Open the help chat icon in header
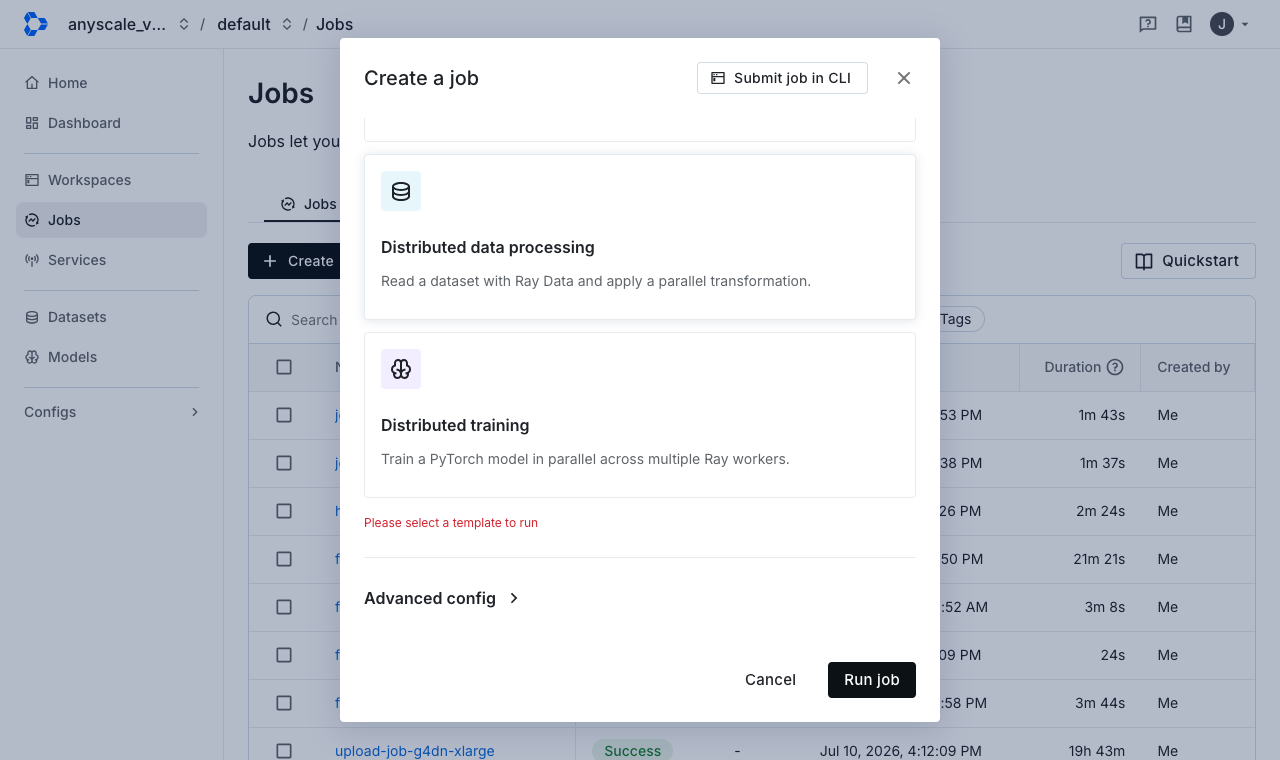 coord(1148,24)
